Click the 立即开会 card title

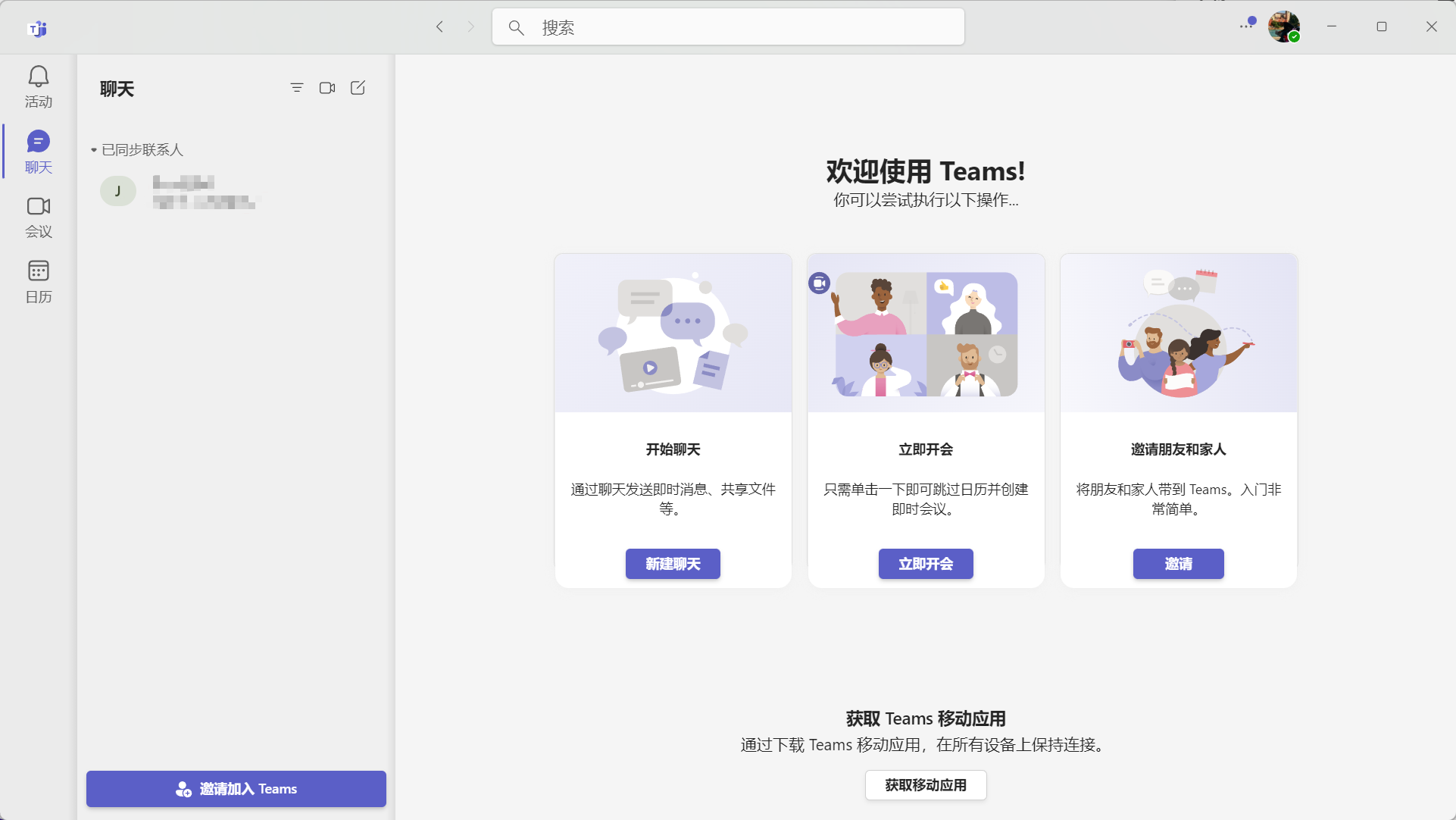(x=926, y=449)
